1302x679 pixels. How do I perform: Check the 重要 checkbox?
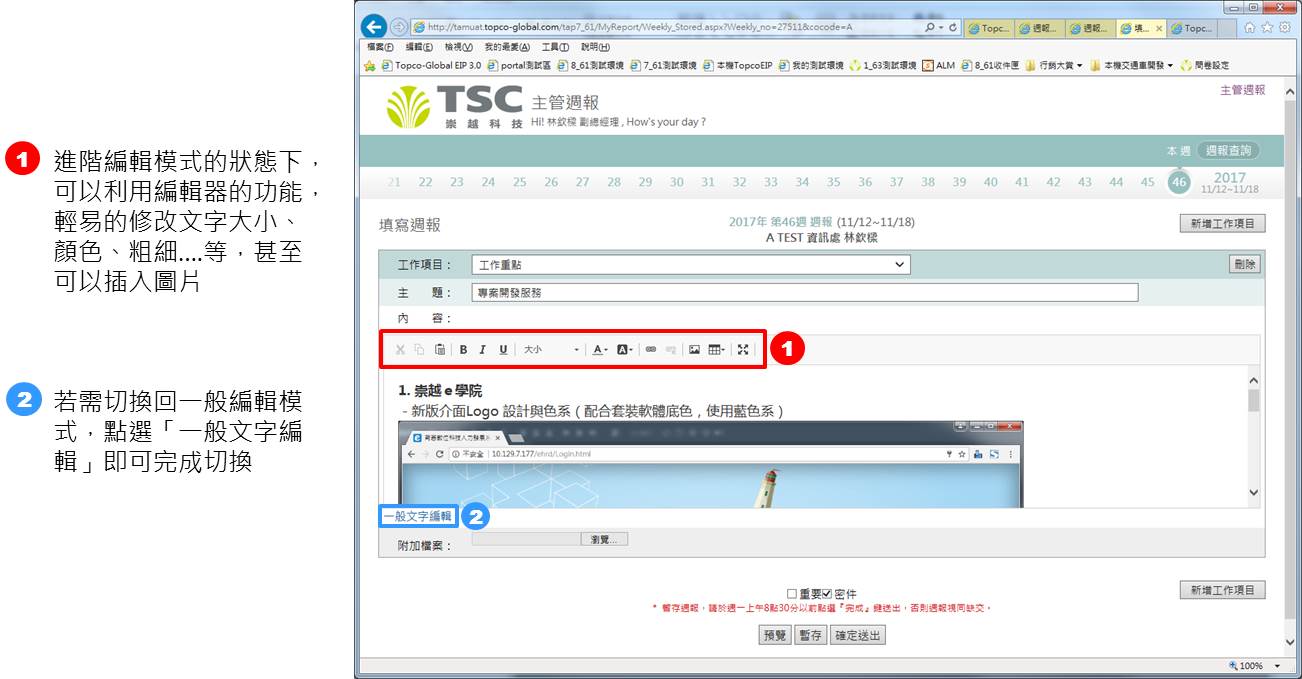792,594
